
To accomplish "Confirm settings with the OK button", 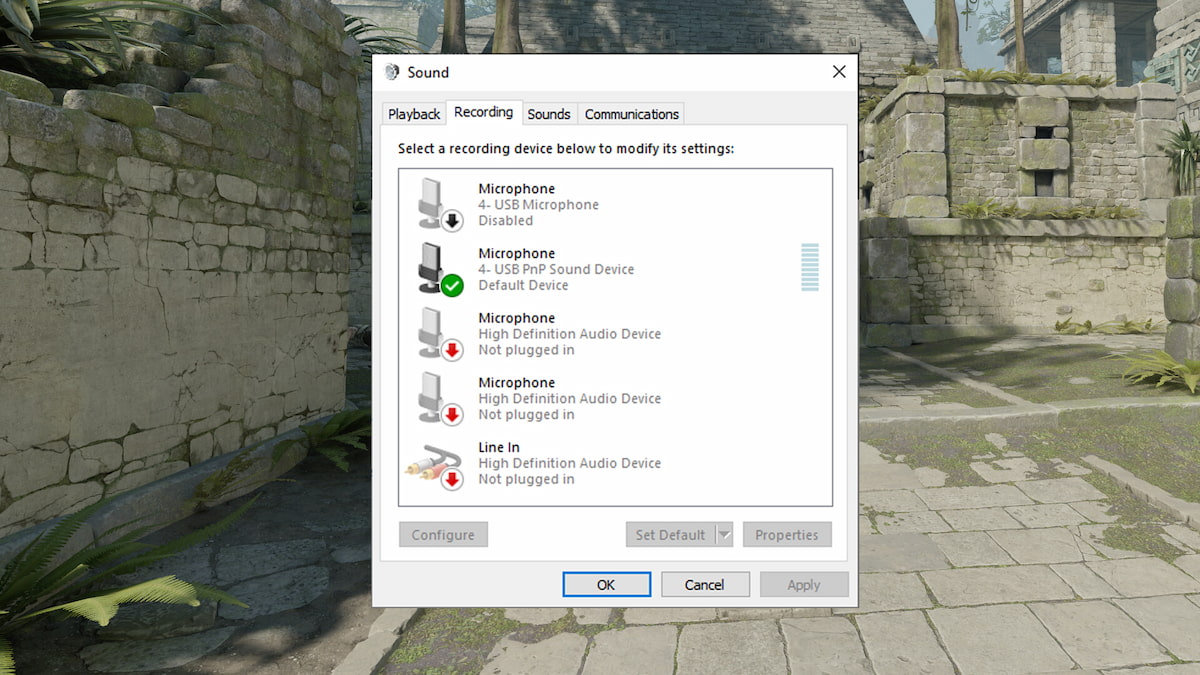I will point(606,584).
